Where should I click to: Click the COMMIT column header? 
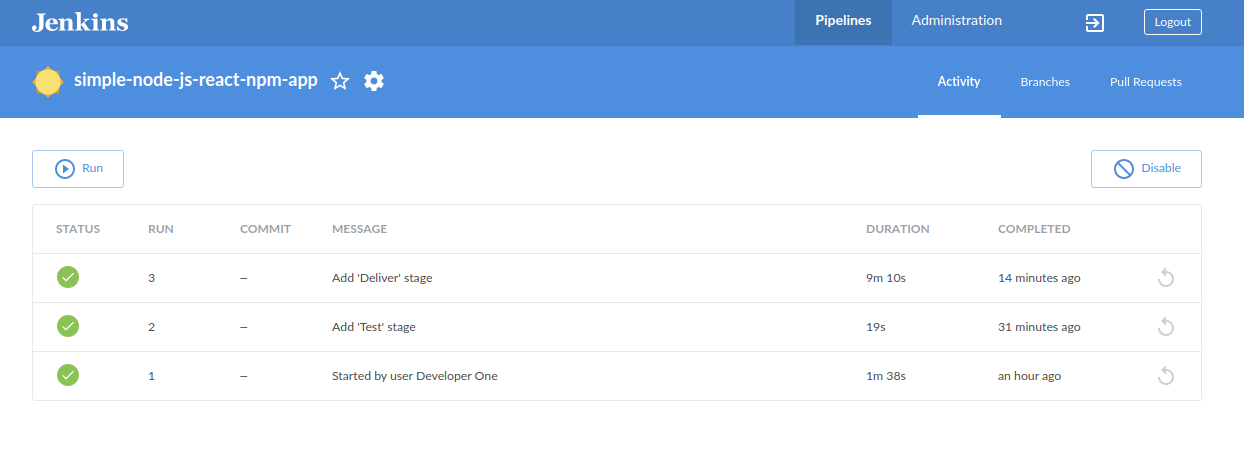265,229
